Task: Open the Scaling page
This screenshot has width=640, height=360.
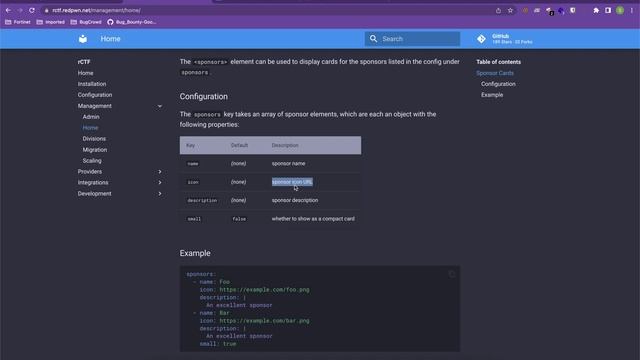Action: click(x=92, y=161)
